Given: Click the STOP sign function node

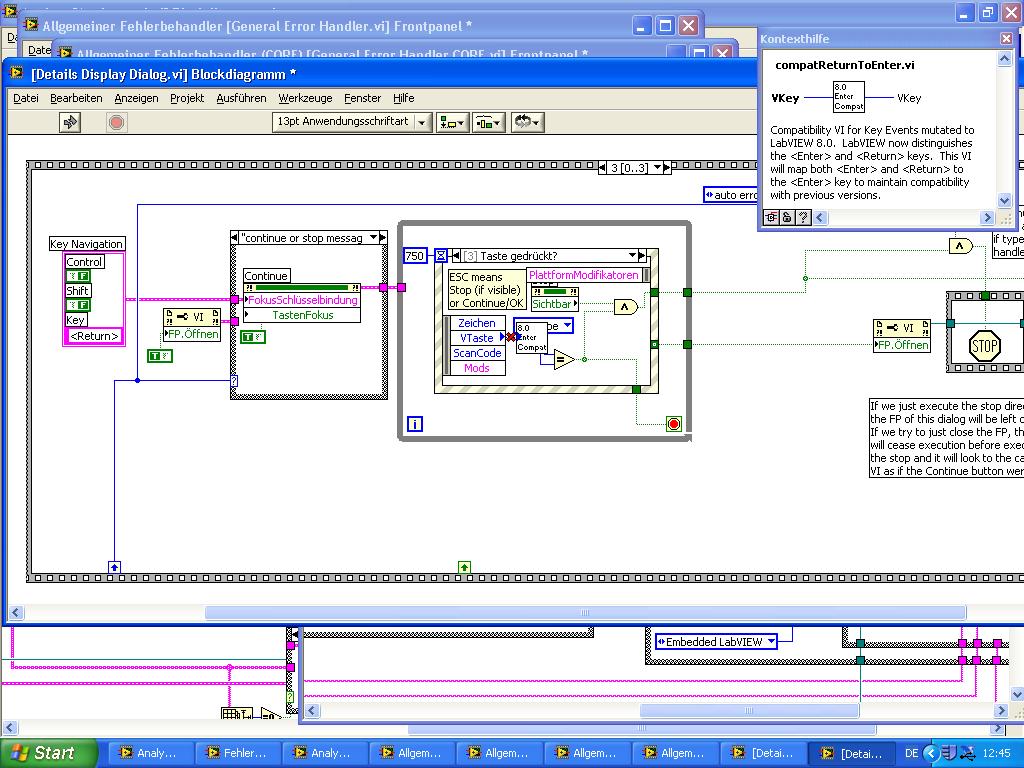Looking at the screenshot, I should coord(984,347).
